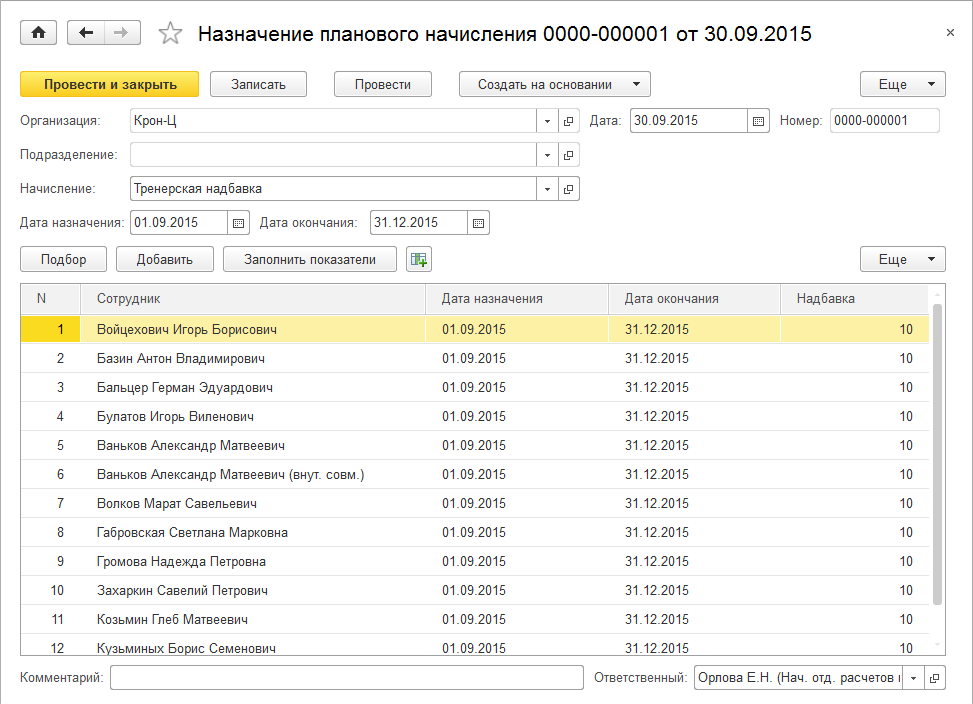Viewport: 973px width, 704px height.
Task: Open calendar for Дата назначения field
Action: pyautogui.click(x=239, y=222)
